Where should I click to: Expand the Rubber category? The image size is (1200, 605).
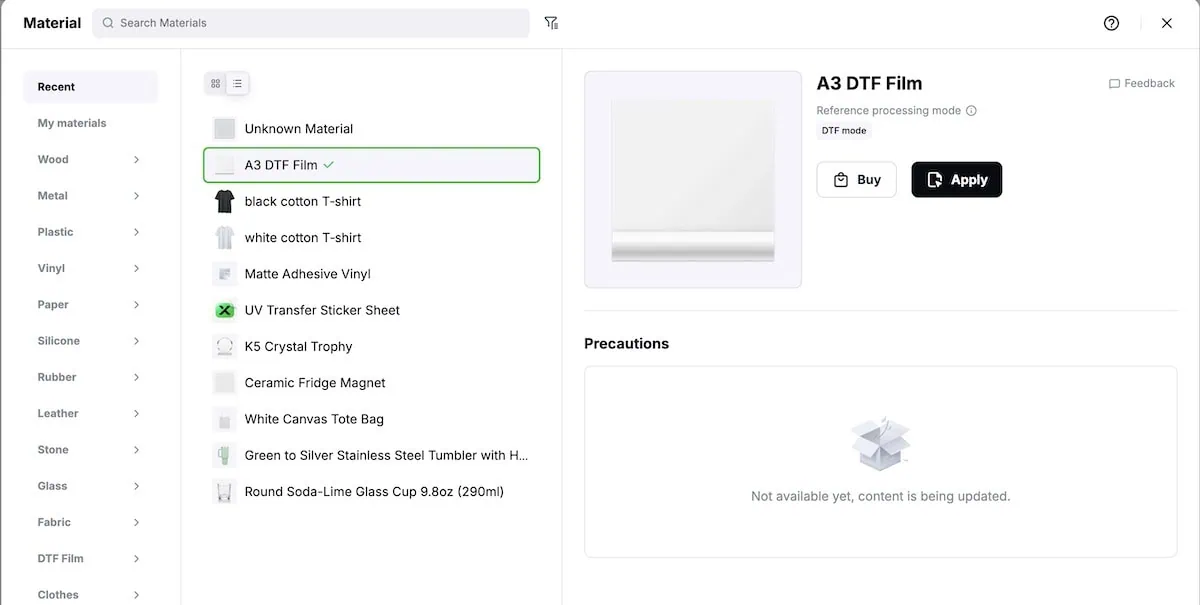coord(90,377)
